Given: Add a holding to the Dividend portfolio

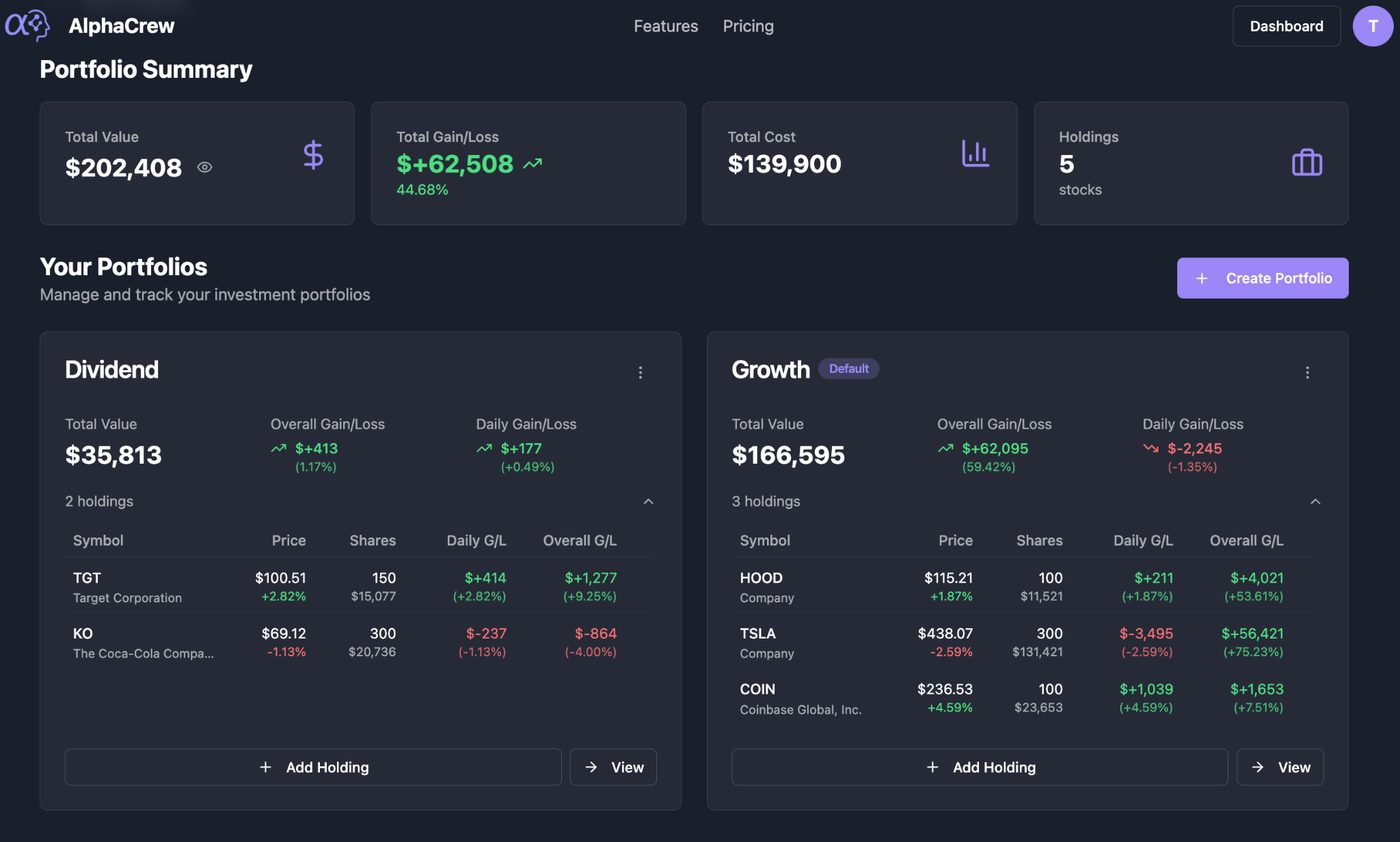Looking at the screenshot, I should (x=313, y=767).
